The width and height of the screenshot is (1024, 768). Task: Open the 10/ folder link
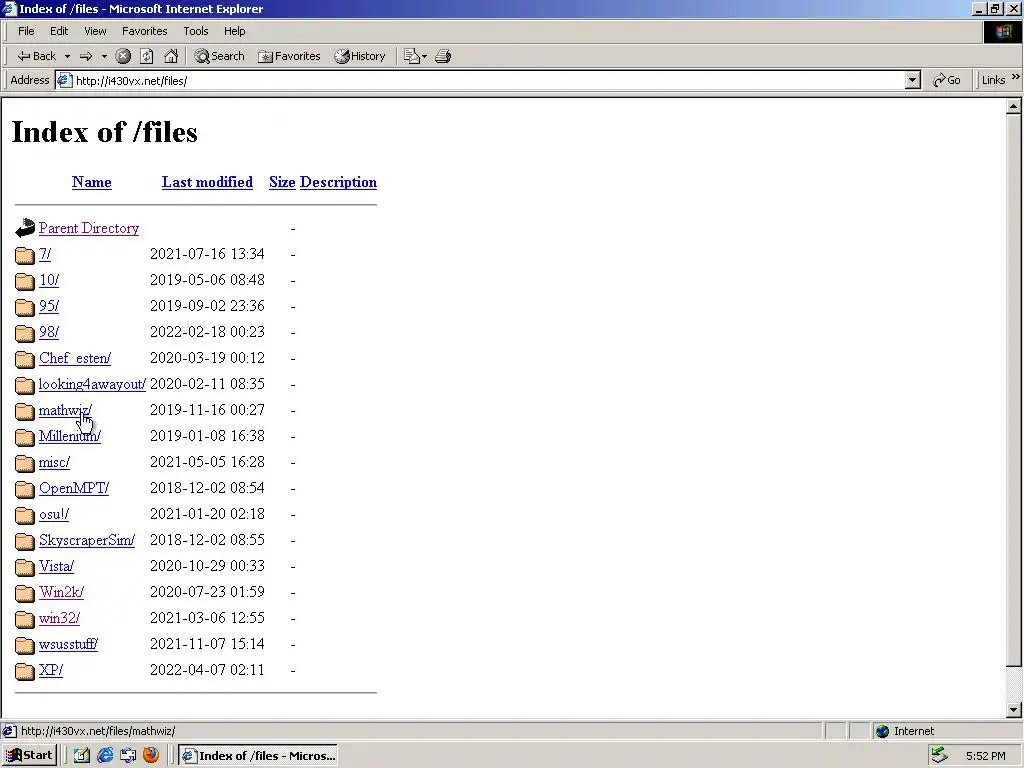pos(49,280)
